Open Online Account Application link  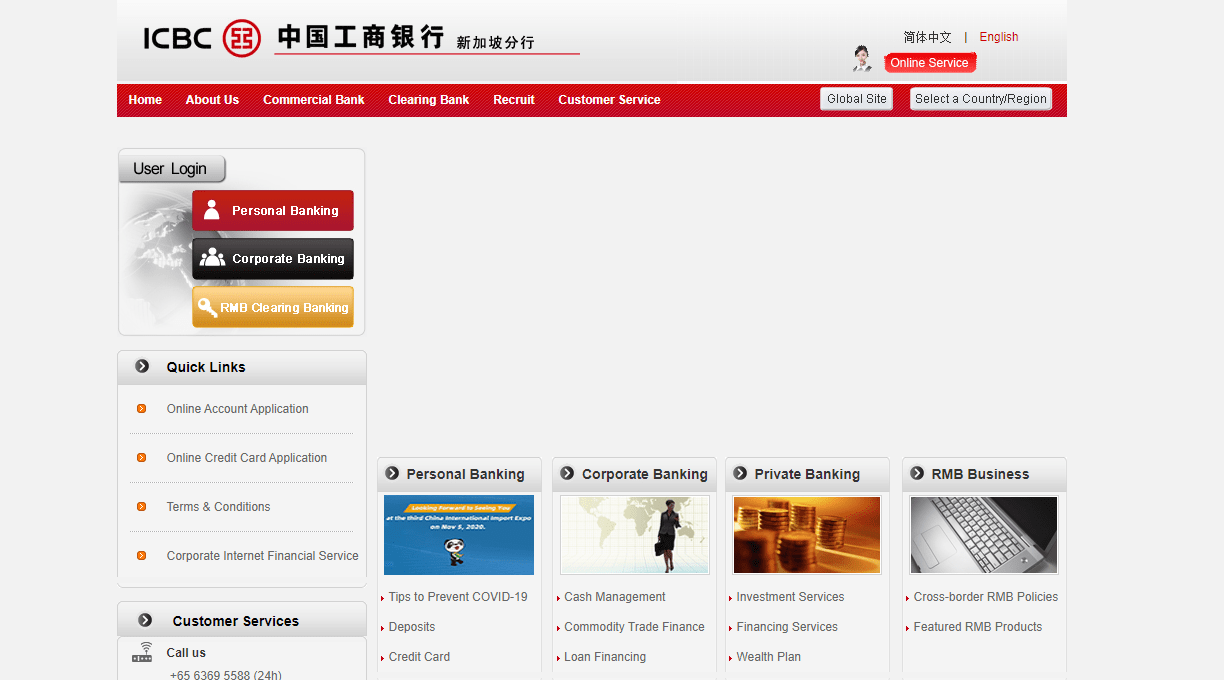[x=238, y=409]
